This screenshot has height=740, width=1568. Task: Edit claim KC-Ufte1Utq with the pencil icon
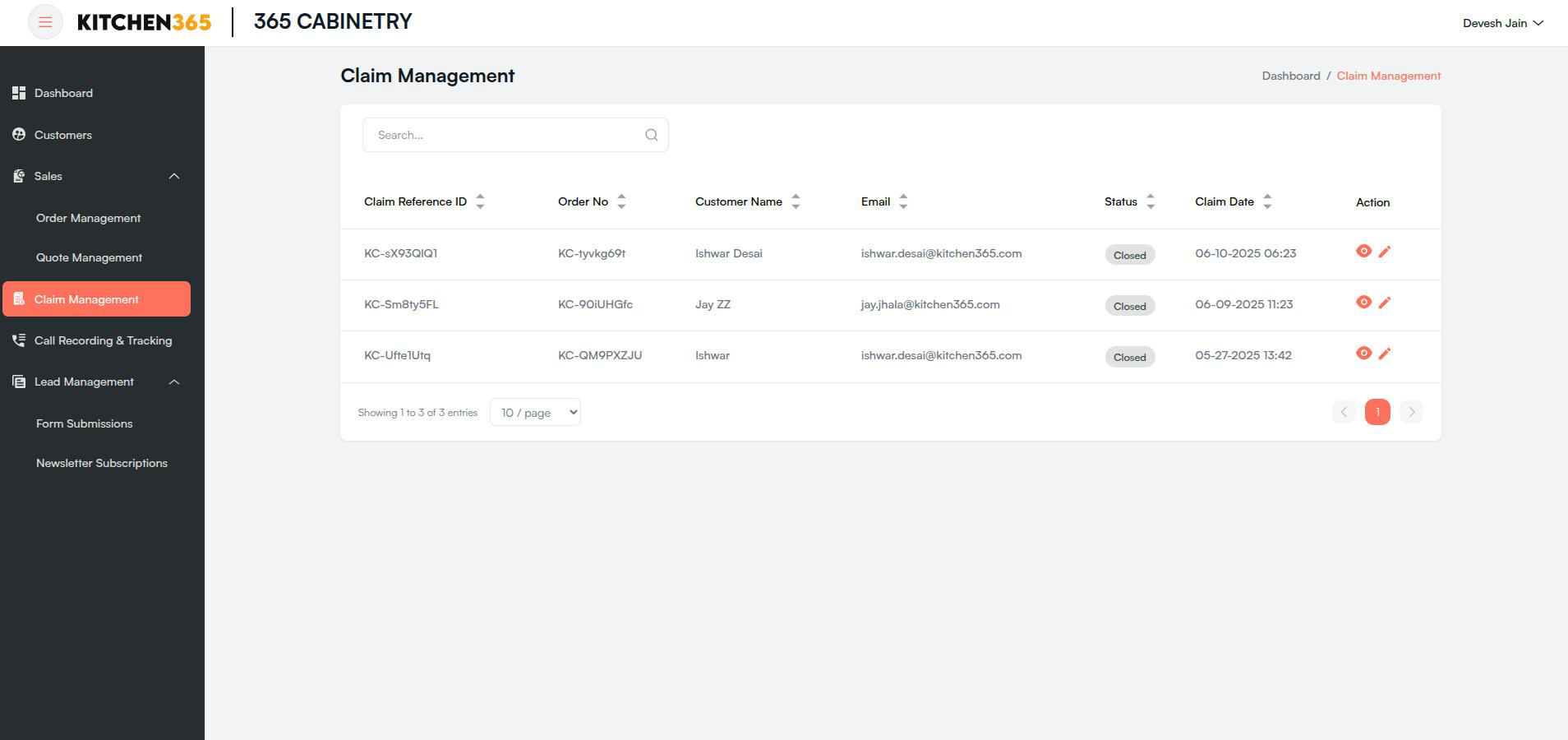click(1385, 354)
